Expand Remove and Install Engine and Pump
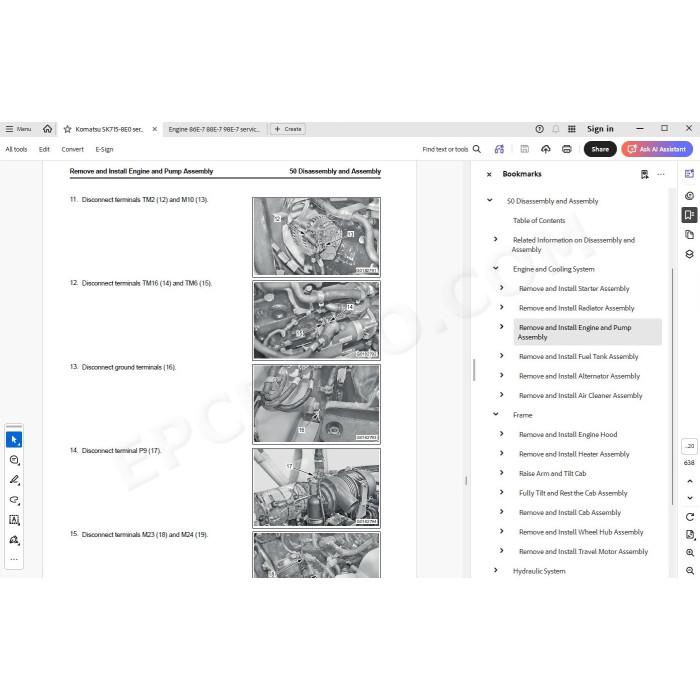Screen dimensions: 700x700 click(501, 327)
